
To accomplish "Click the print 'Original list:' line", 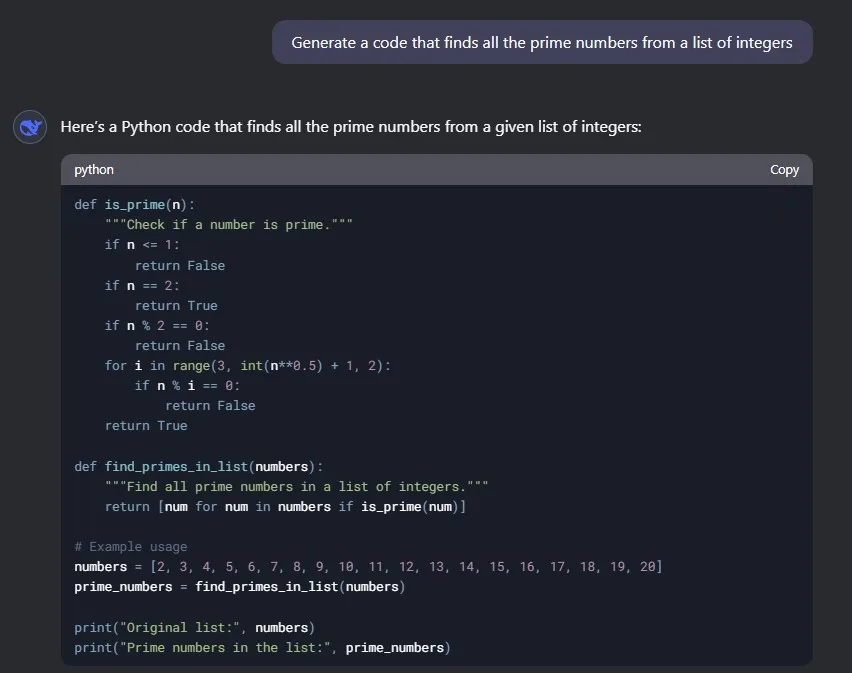I will pos(195,628).
